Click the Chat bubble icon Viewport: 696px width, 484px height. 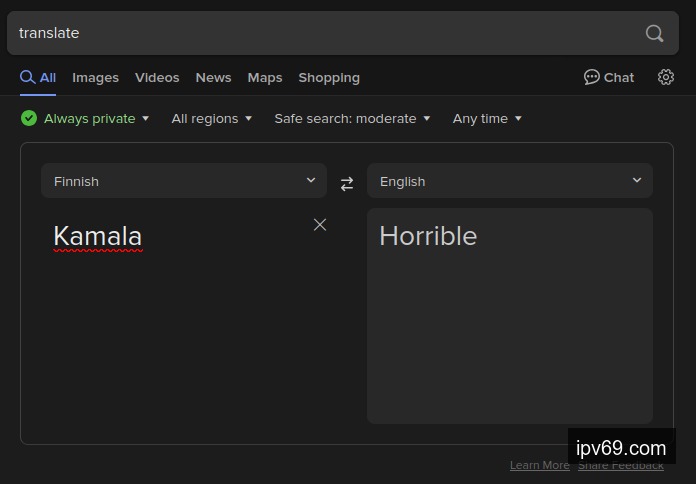(x=592, y=77)
